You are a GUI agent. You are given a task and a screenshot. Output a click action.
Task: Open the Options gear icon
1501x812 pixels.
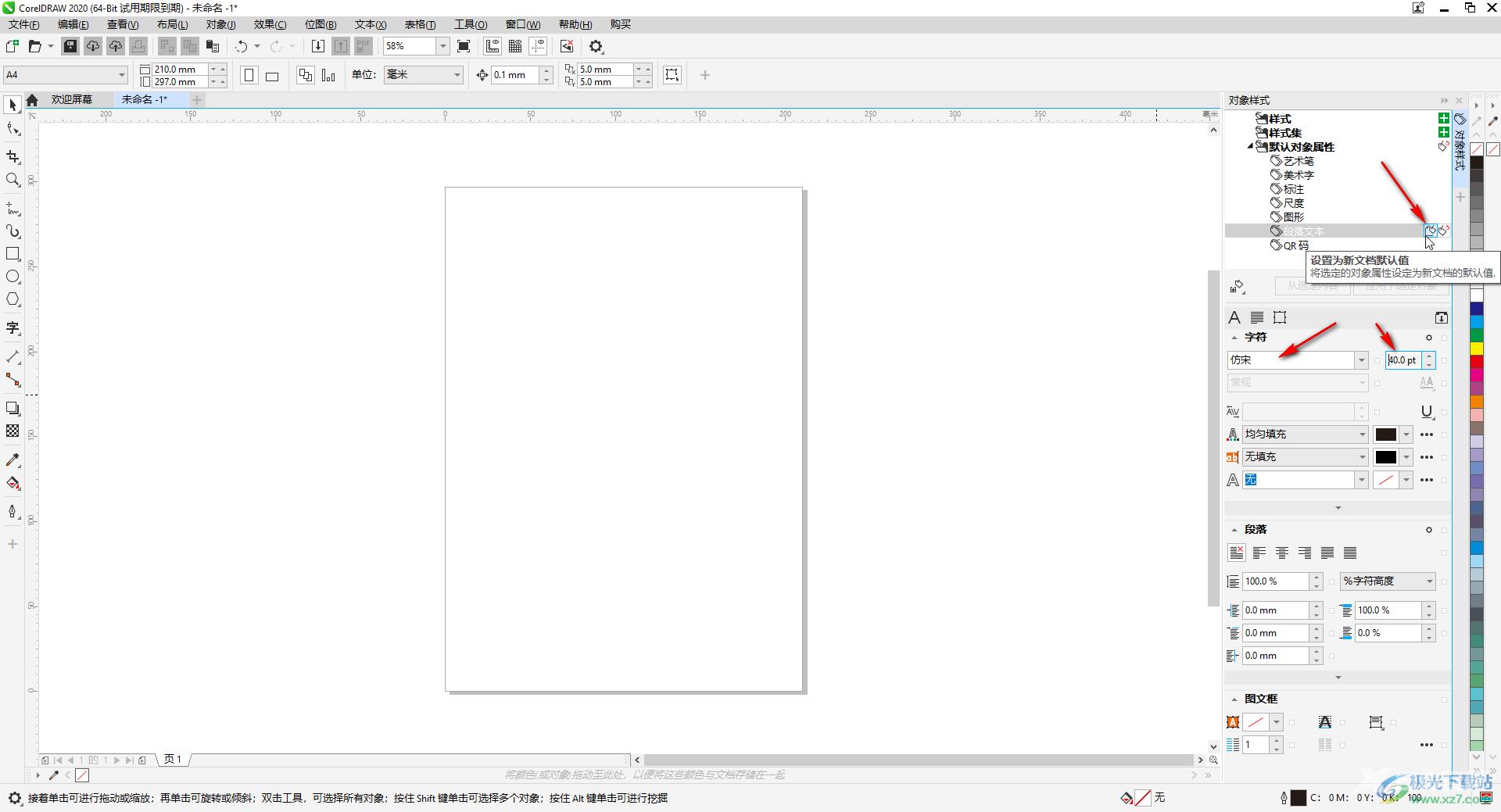click(x=596, y=46)
